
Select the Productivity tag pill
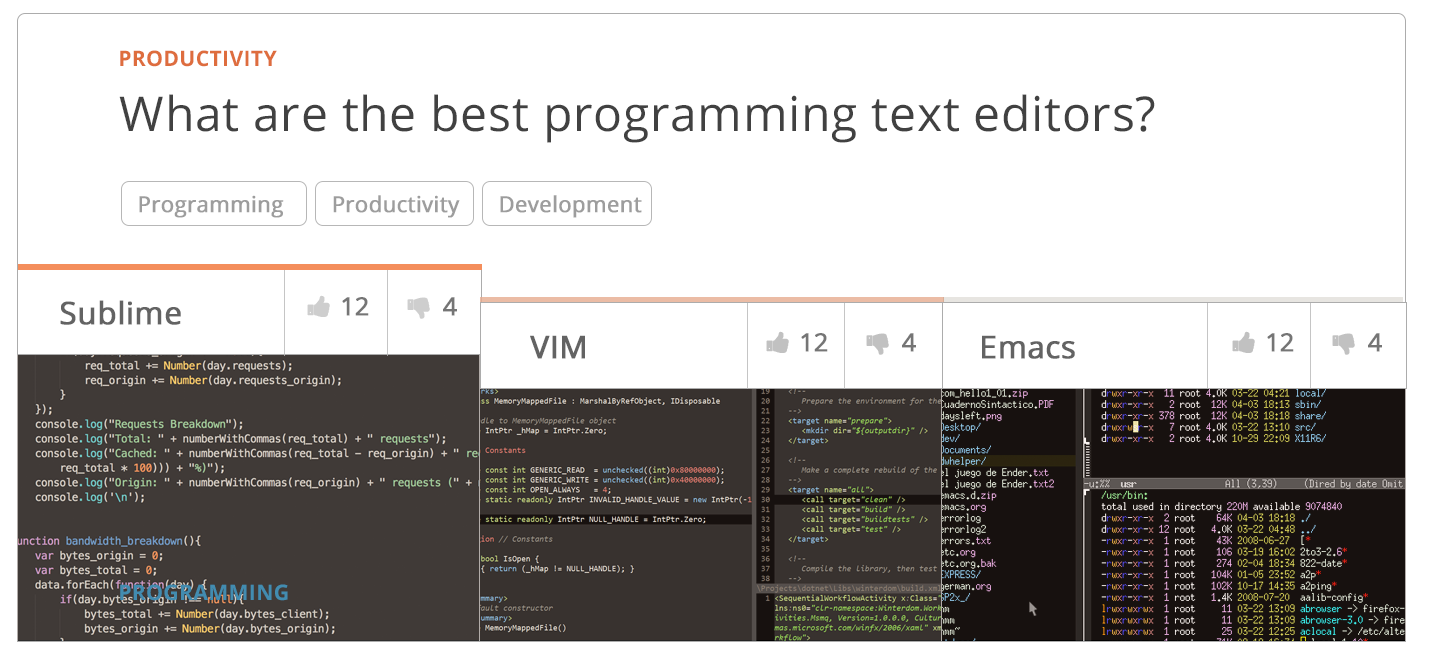pos(395,204)
